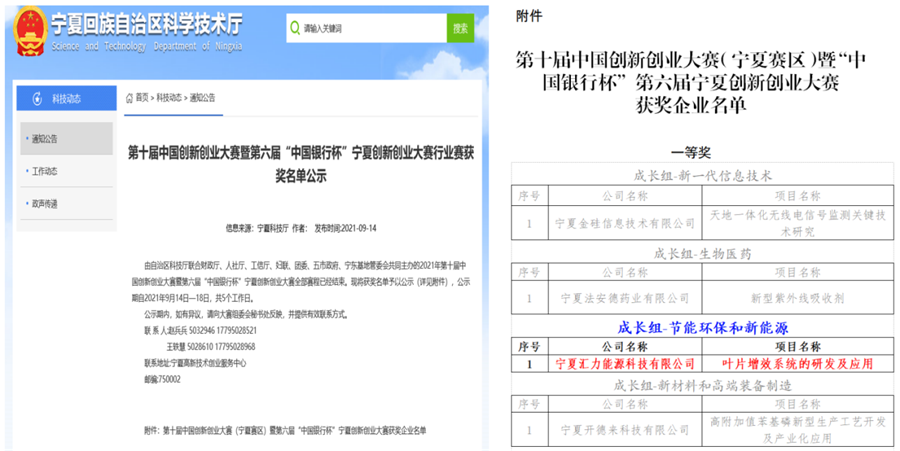Image resolution: width=900 pixels, height=451 pixels.
Task: Click cell 宁夏开德来科技有限公司
Action: pos(625,430)
